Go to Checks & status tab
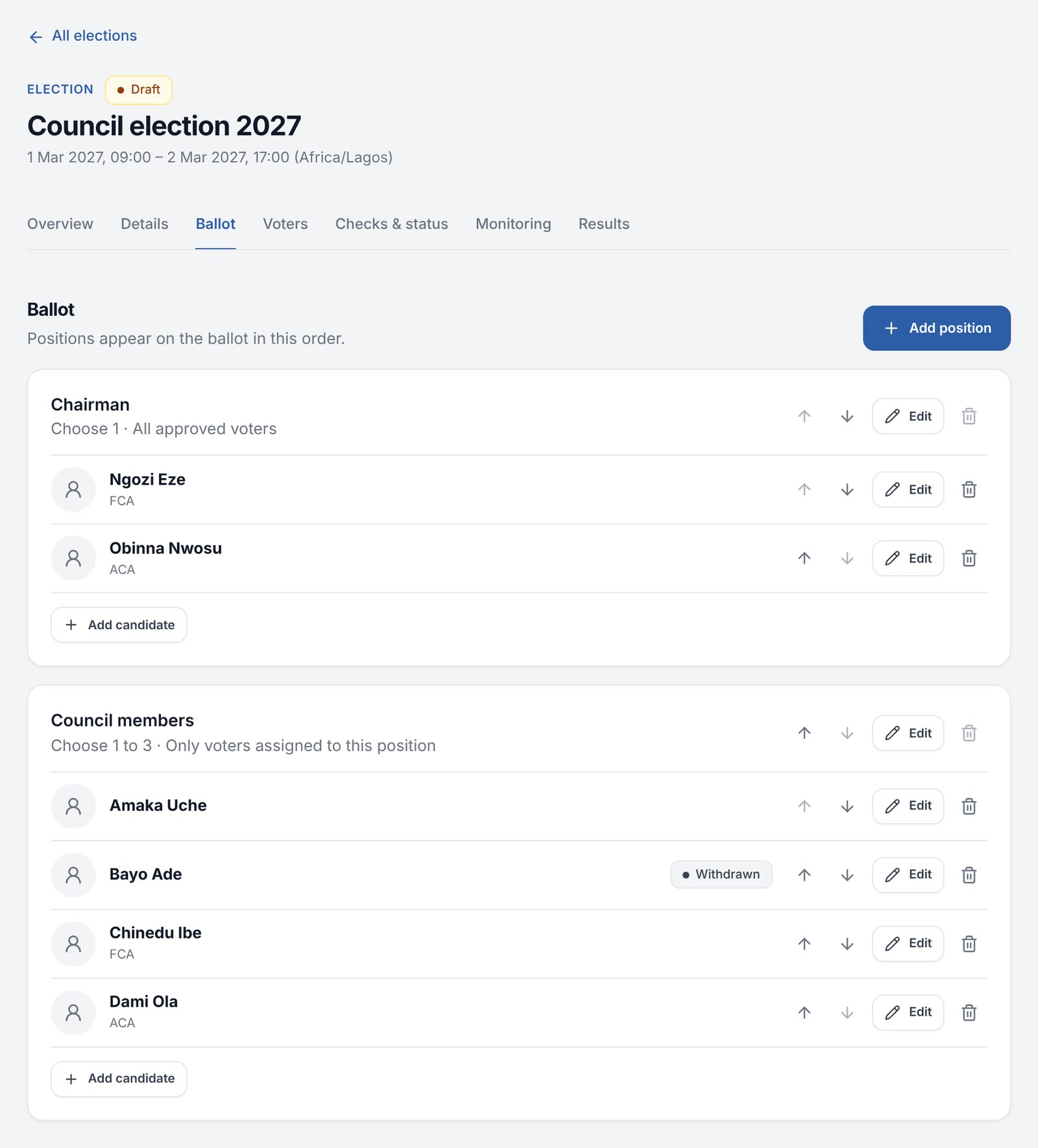The height and width of the screenshot is (1148, 1038). tap(392, 224)
